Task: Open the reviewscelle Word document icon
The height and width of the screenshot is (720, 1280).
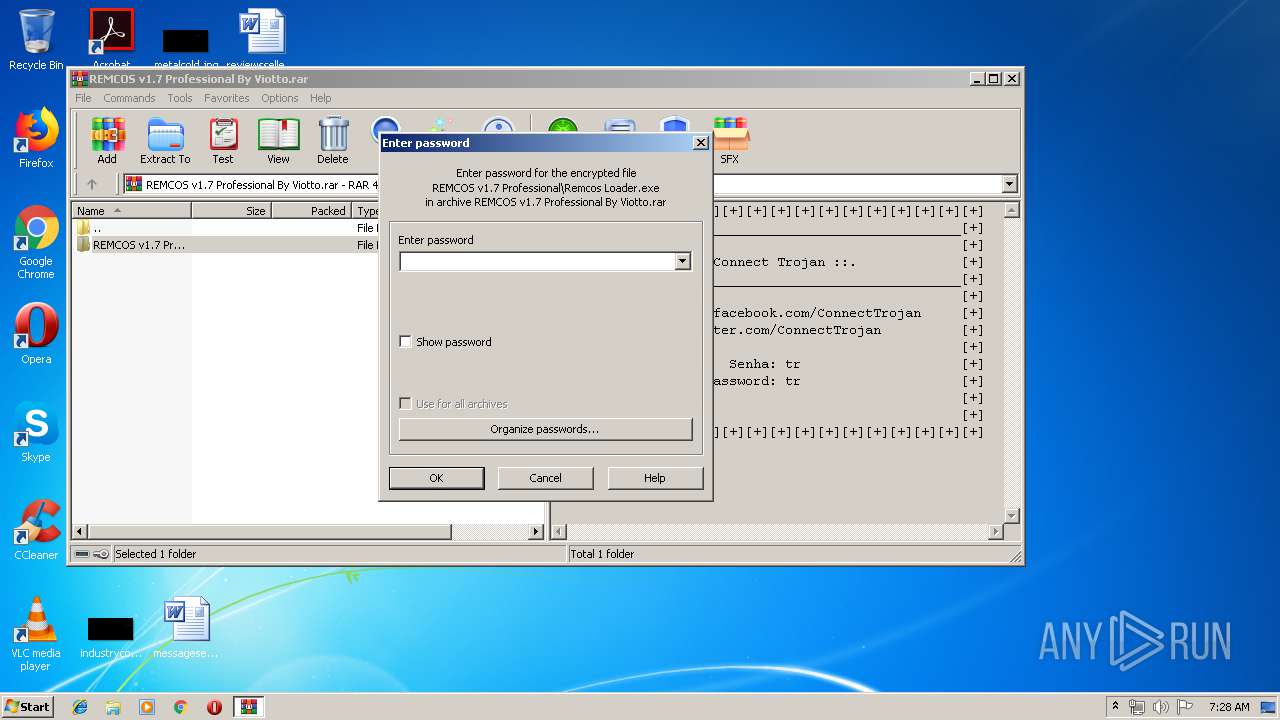Action: pyautogui.click(x=262, y=40)
